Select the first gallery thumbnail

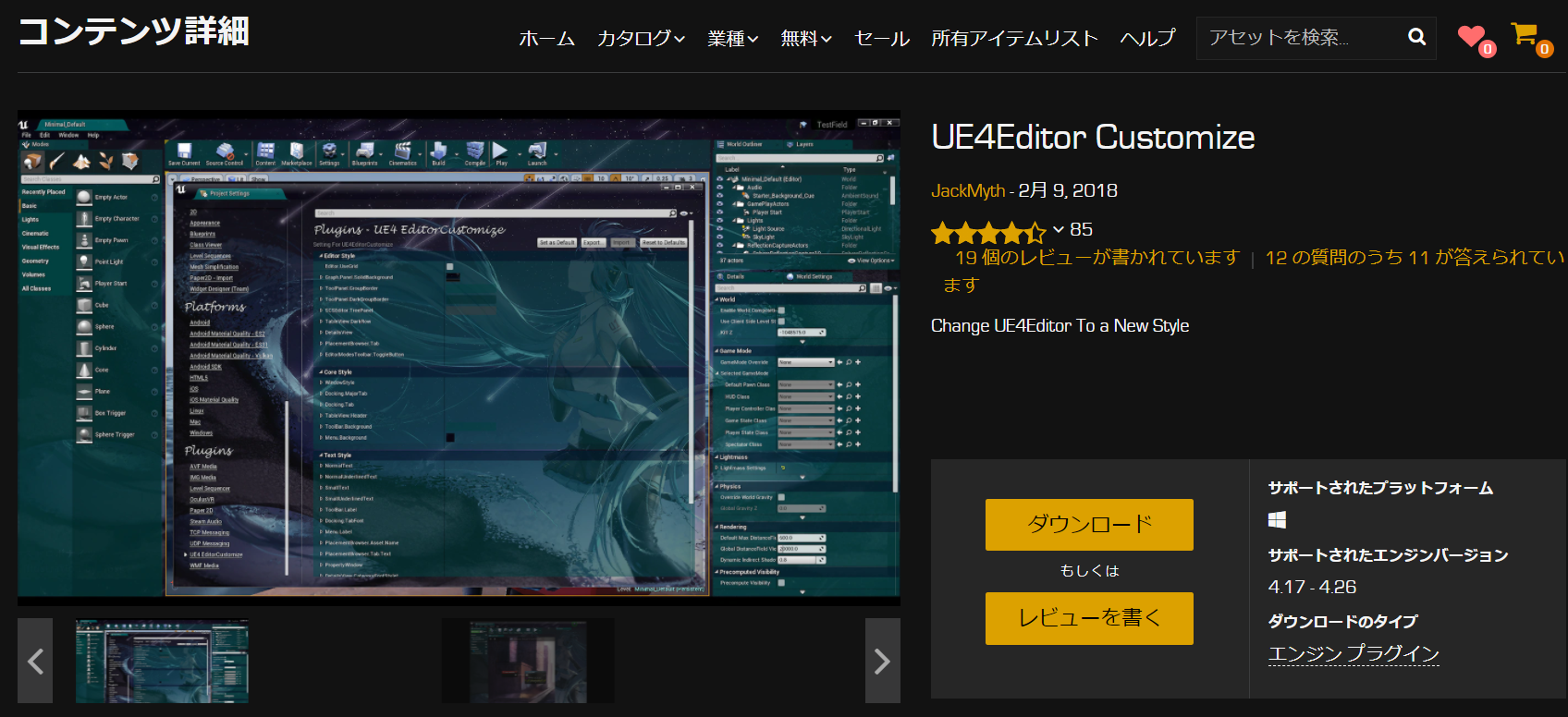(x=162, y=661)
